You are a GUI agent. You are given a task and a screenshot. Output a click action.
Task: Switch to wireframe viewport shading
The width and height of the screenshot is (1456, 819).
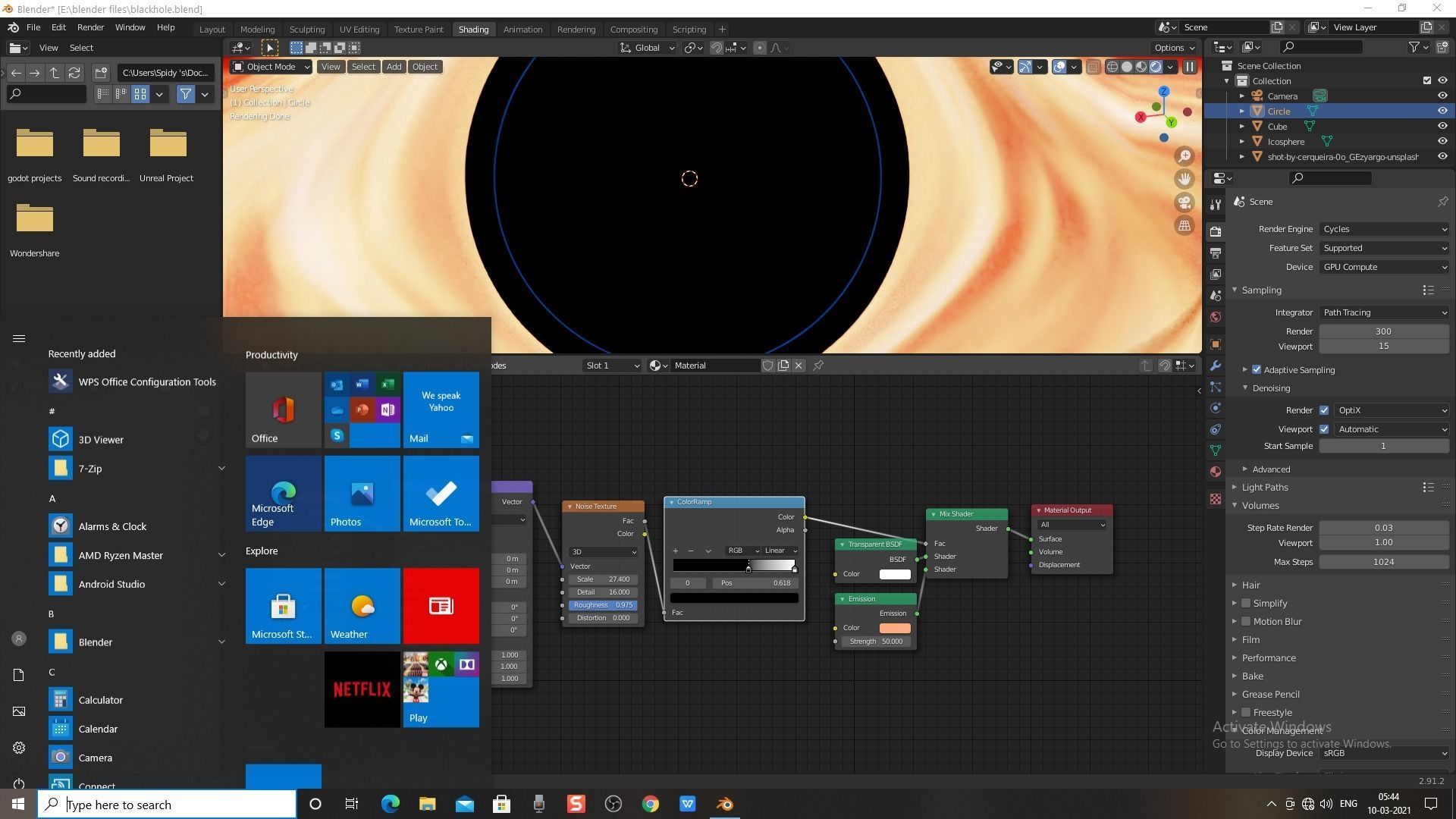click(x=1112, y=67)
